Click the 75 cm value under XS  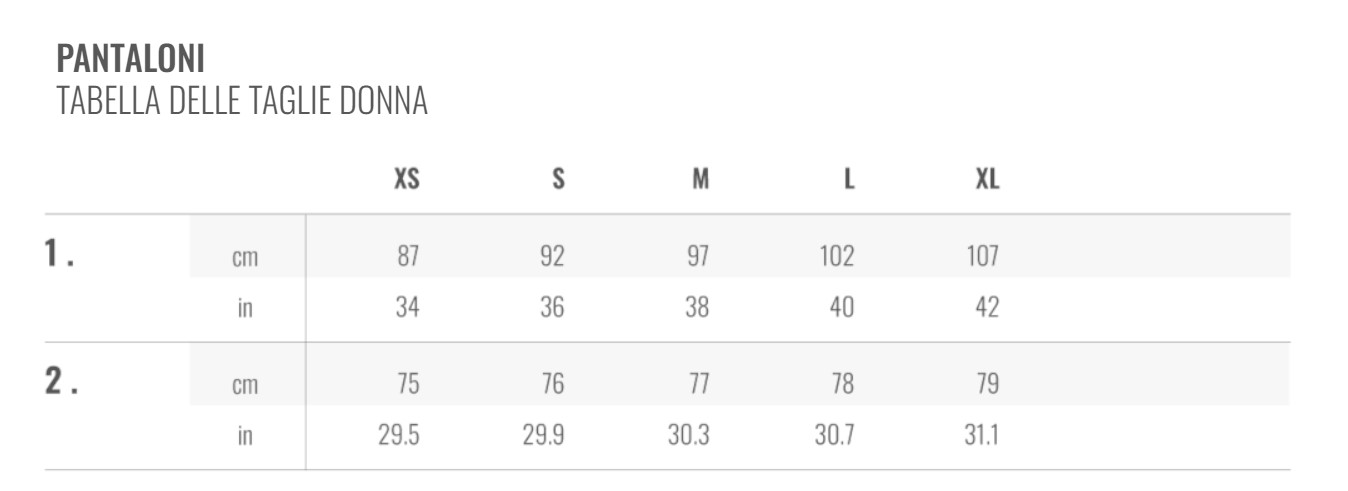[407, 384]
